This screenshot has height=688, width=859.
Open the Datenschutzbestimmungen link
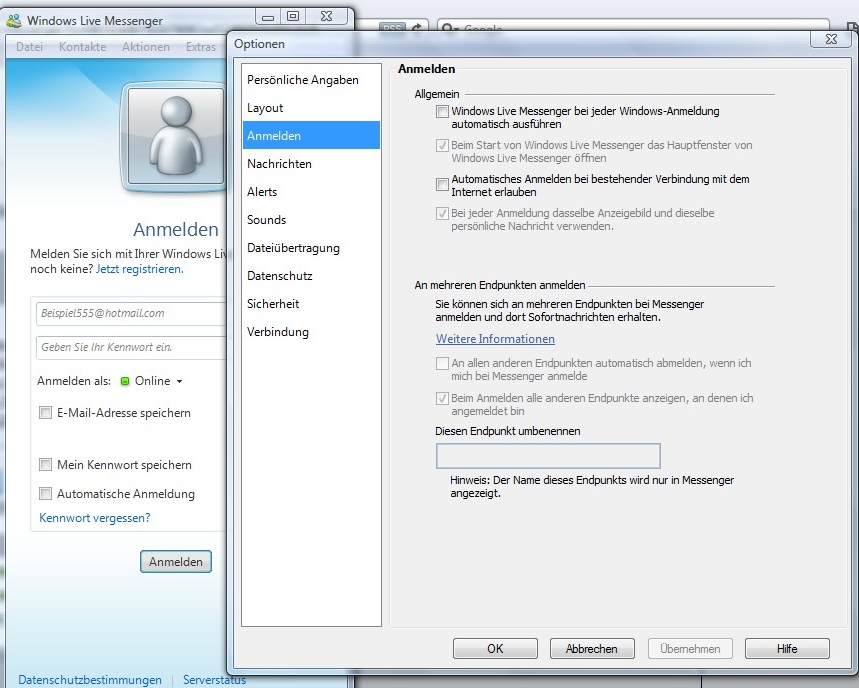tap(90, 680)
